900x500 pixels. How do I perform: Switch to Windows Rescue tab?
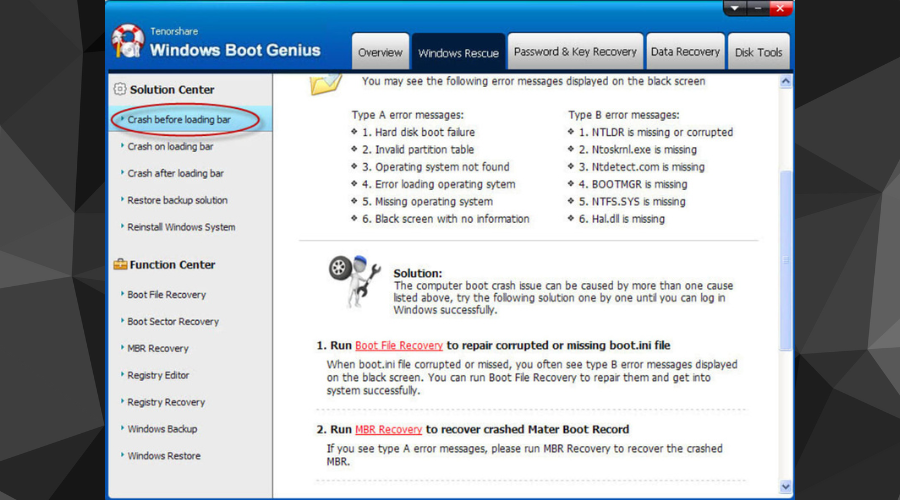point(458,53)
